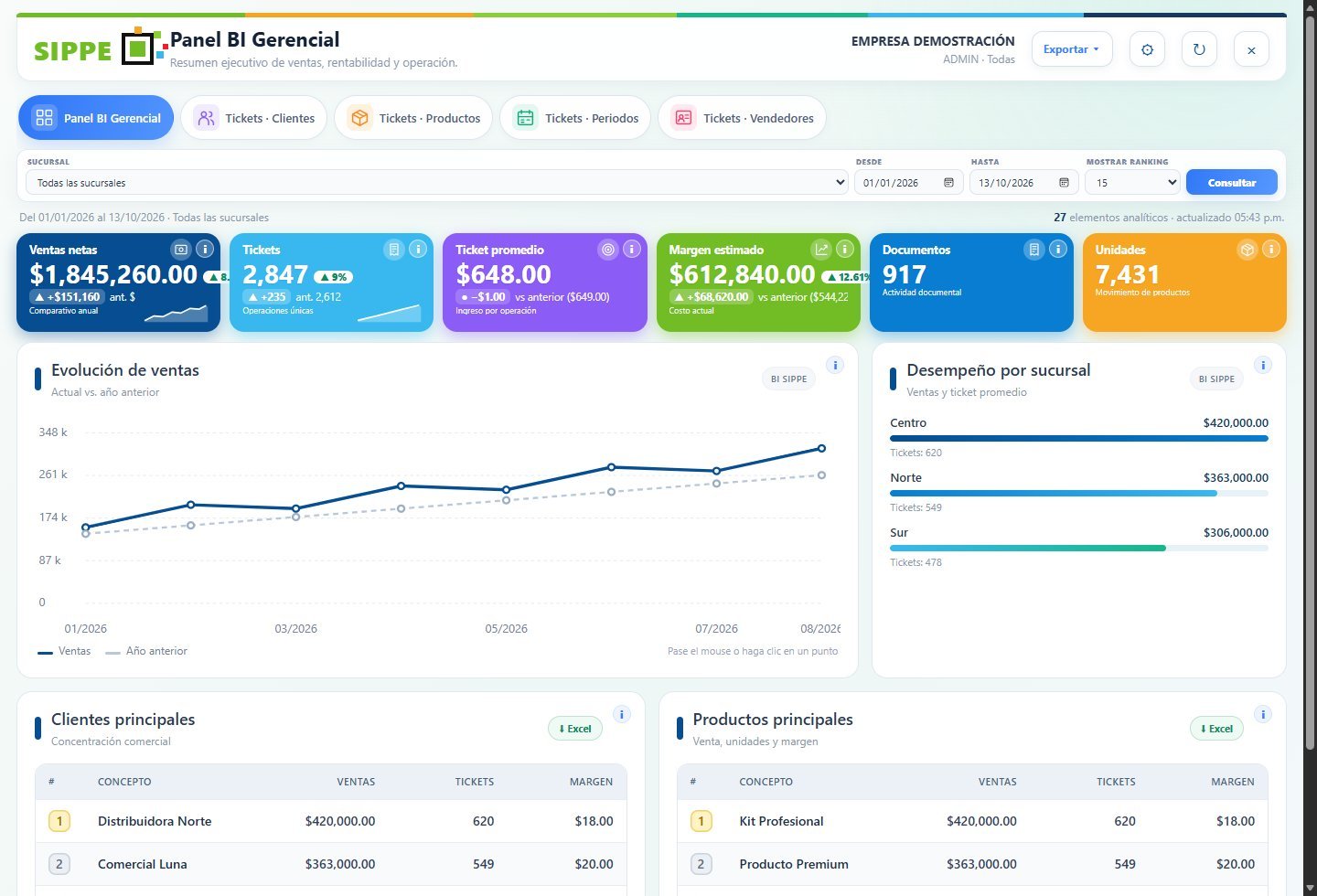Switch to Tickets · Vendedores tab
Image resolution: width=1317 pixels, height=896 pixels.
[743, 118]
